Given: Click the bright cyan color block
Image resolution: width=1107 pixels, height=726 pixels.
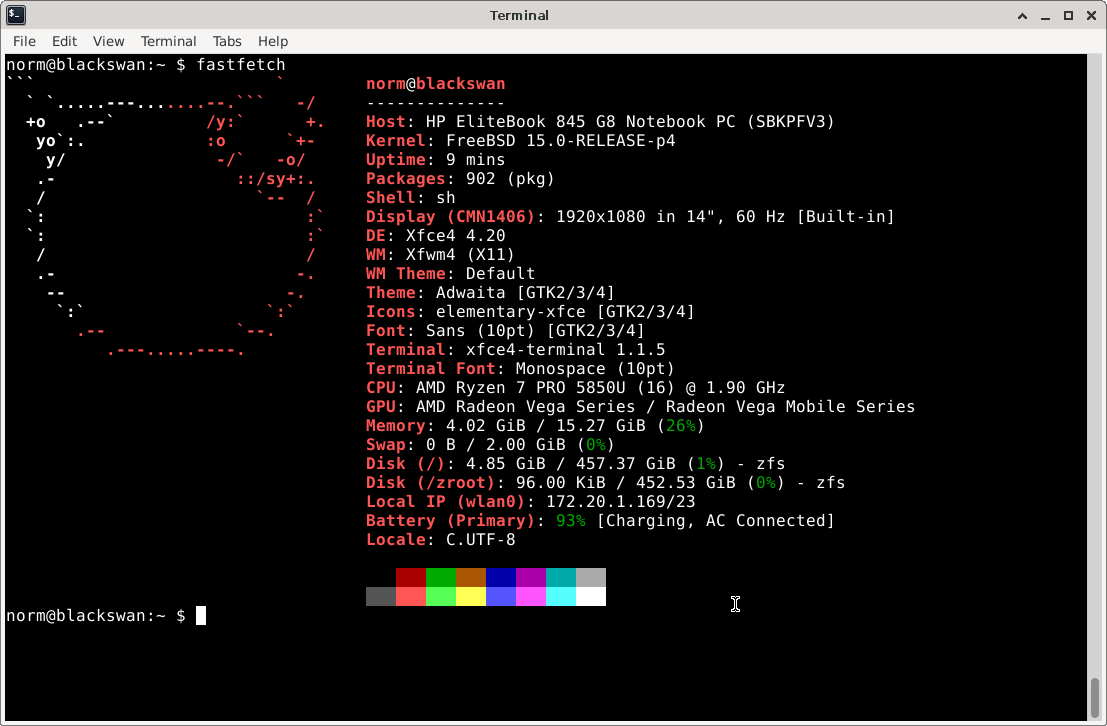Looking at the screenshot, I should [x=561, y=597].
